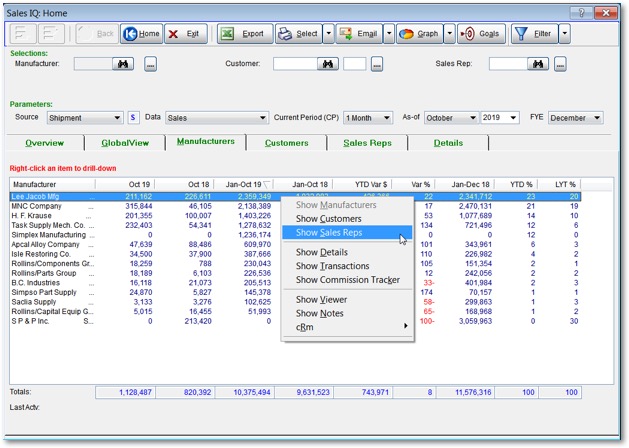The width and height of the screenshot is (629, 448).
Task: Open Goals from the toolbar
Action: [x=481, y=34]
